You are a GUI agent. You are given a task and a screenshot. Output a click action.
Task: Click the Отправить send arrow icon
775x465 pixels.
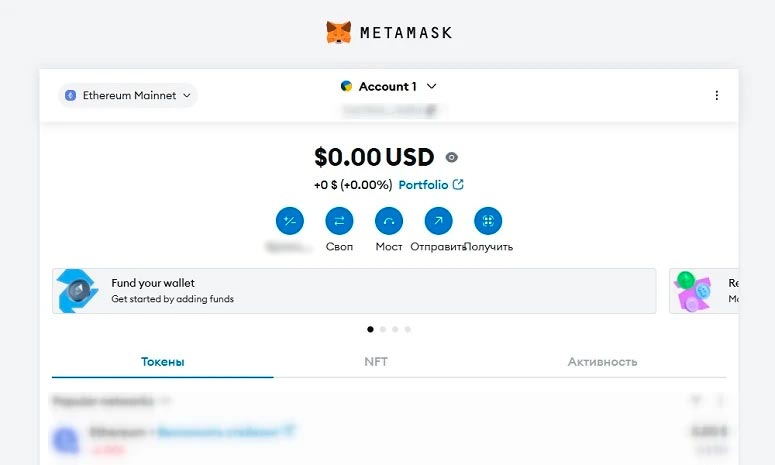(438, 221)
